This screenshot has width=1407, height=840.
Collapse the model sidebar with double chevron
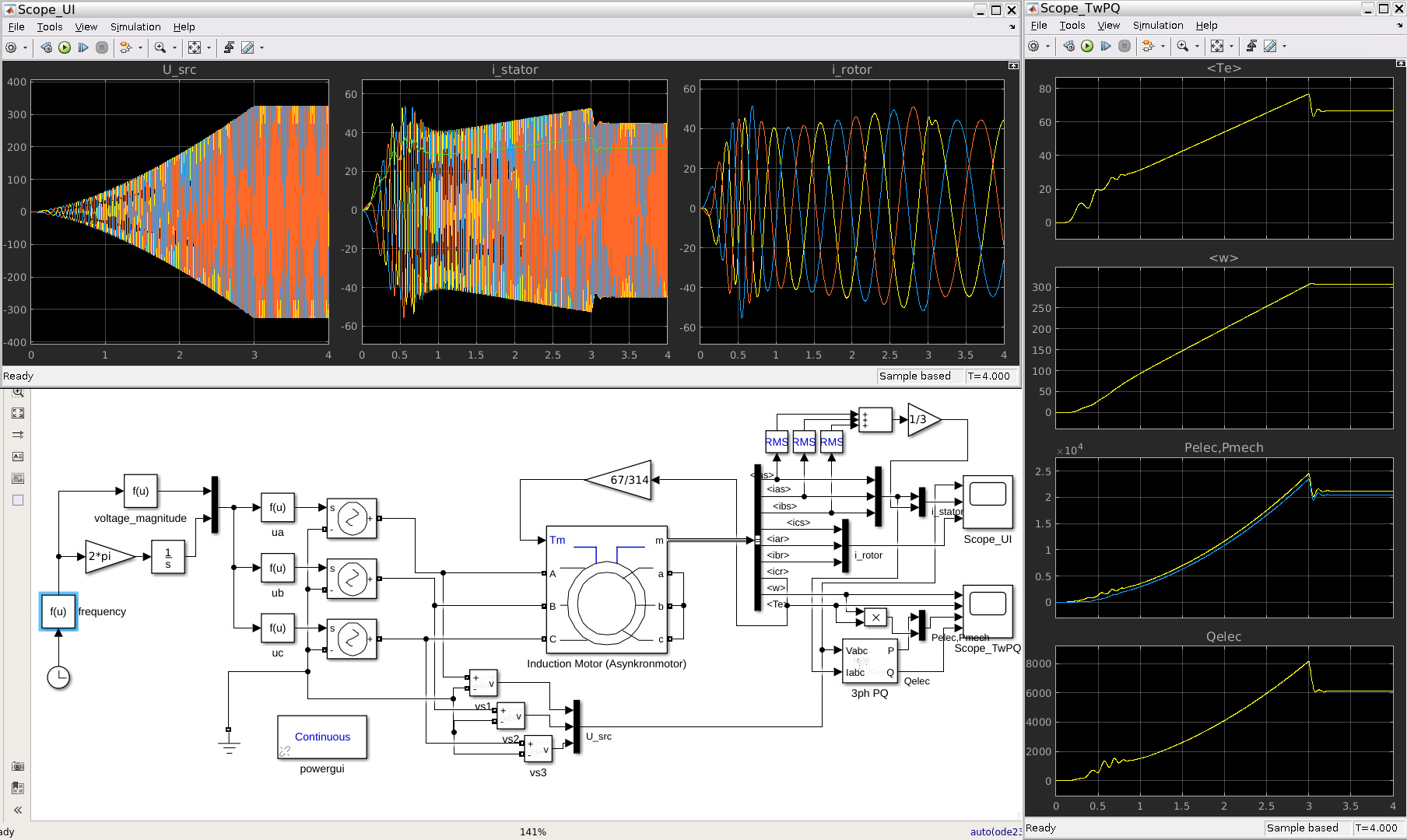click(18, 810)
